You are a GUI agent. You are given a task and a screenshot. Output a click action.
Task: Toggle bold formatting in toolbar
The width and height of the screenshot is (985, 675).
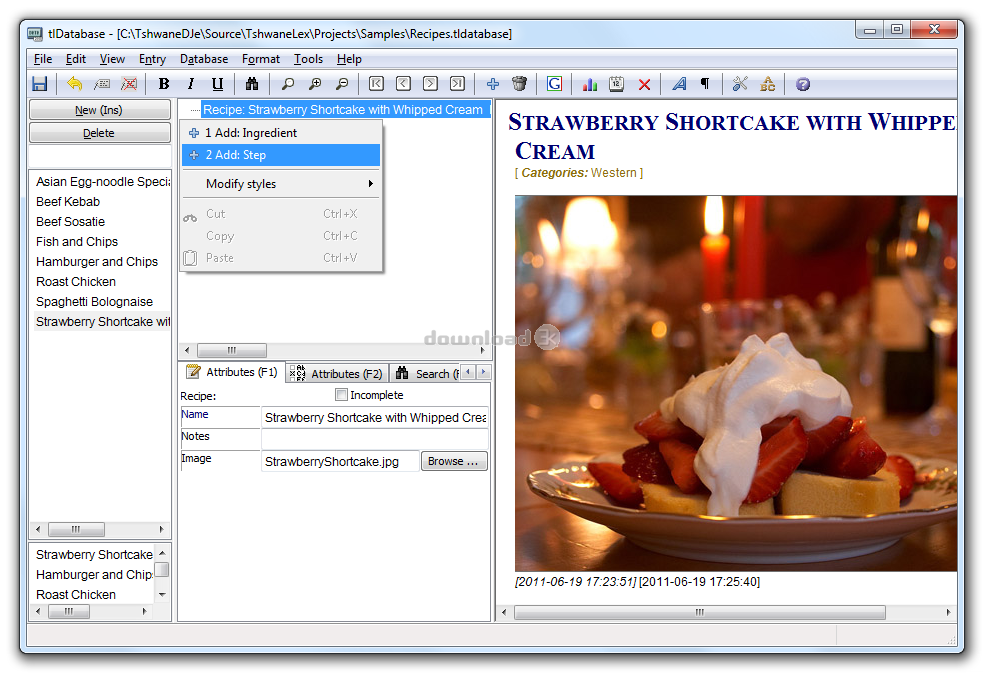(x=163, y=84)
